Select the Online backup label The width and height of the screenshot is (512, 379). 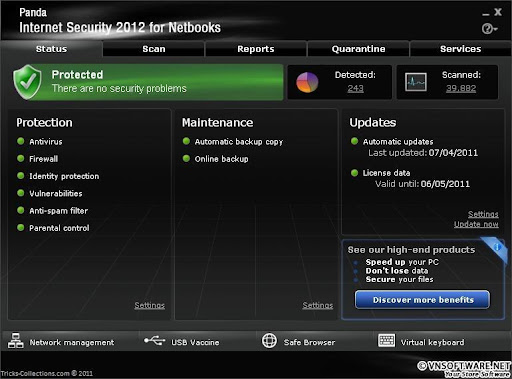tap(221, 159)
